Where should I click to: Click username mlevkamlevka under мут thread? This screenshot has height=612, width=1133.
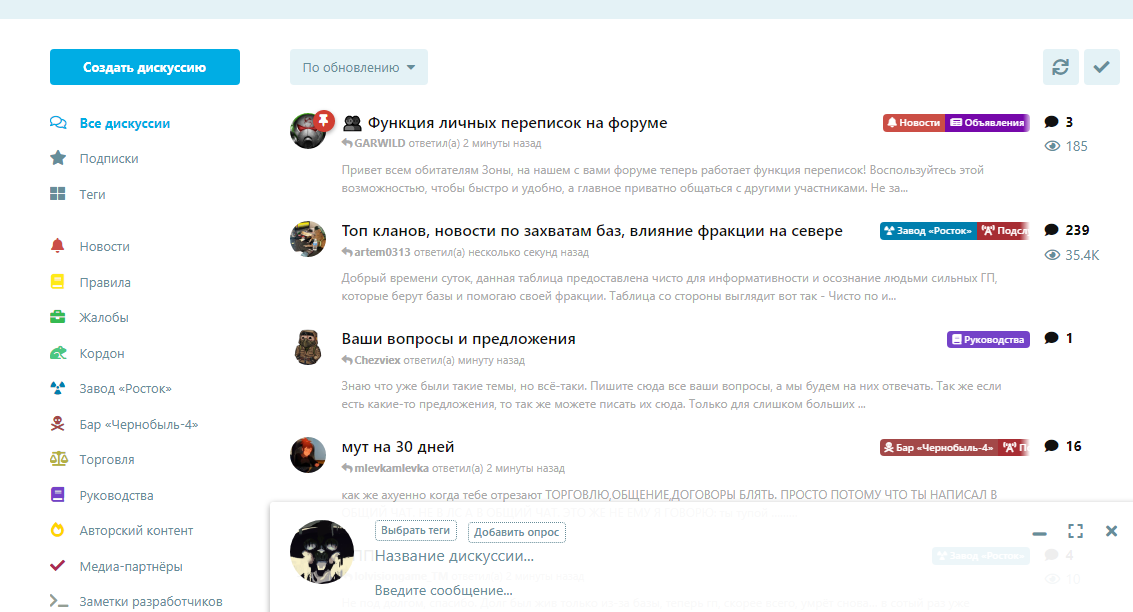(391, 468)
